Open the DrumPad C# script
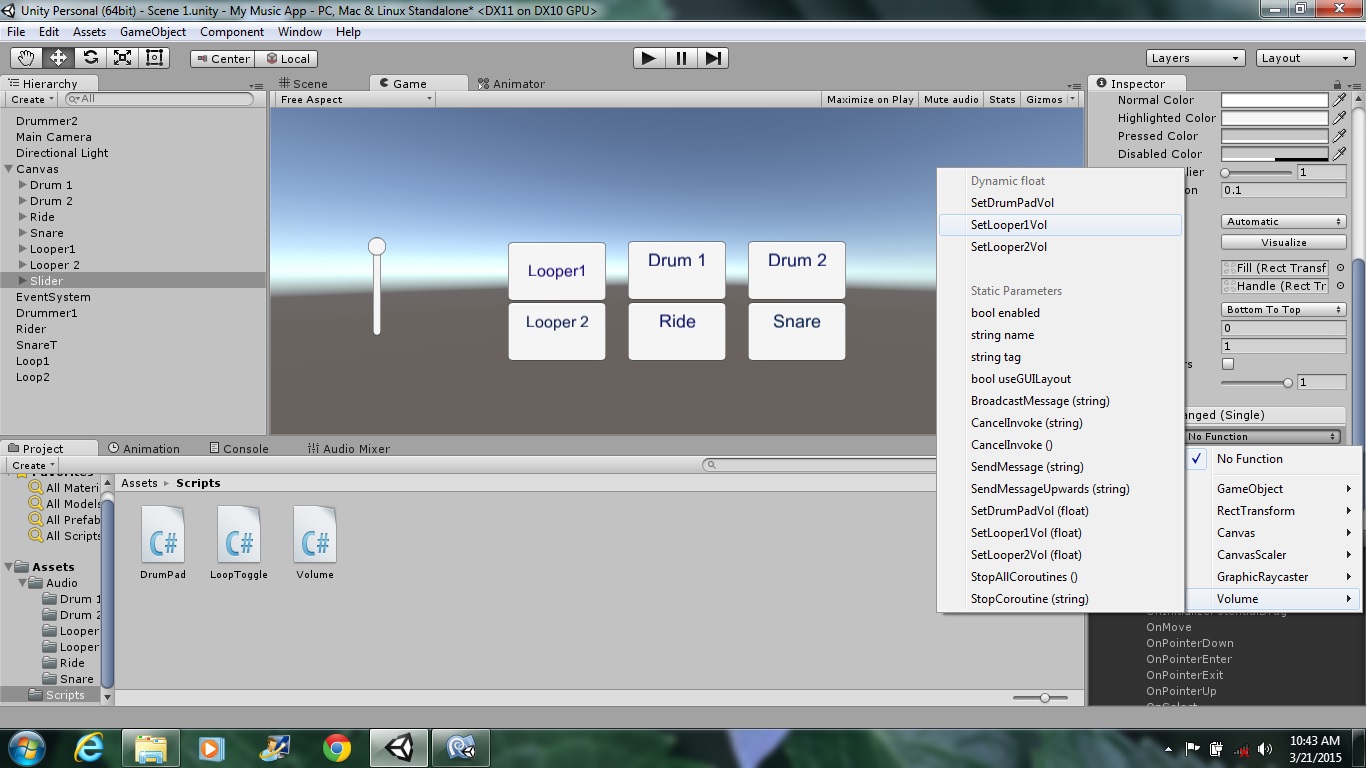This screenshot has height=768, width=1366. point(163,542)
